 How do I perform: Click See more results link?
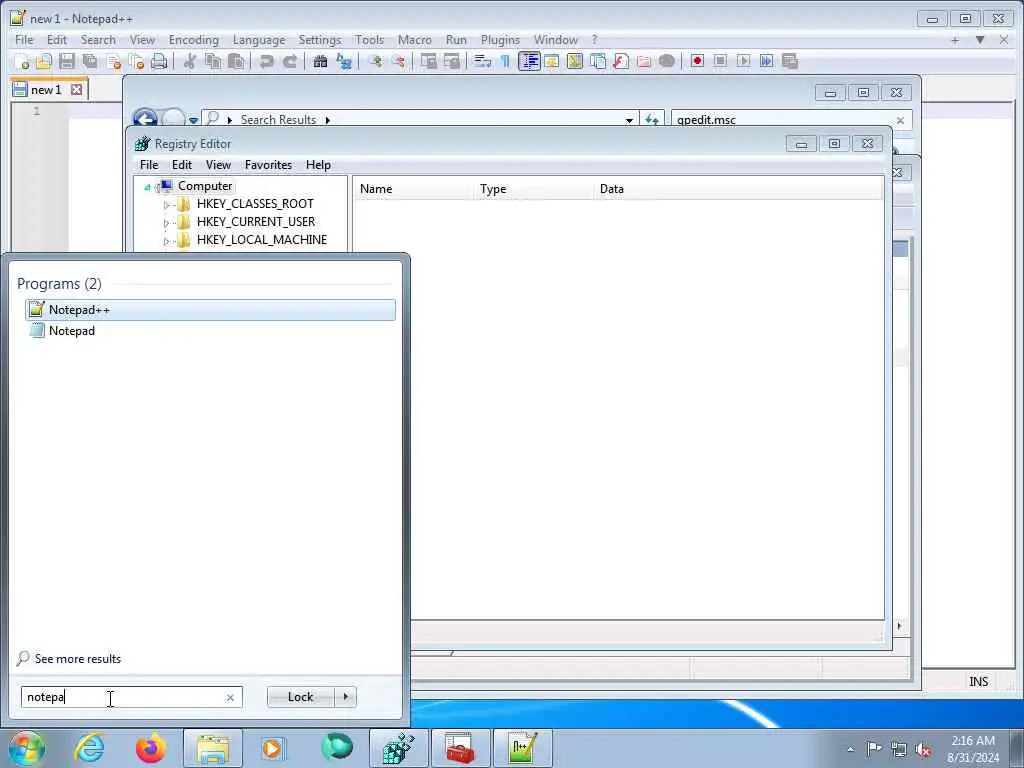[78, 659]
